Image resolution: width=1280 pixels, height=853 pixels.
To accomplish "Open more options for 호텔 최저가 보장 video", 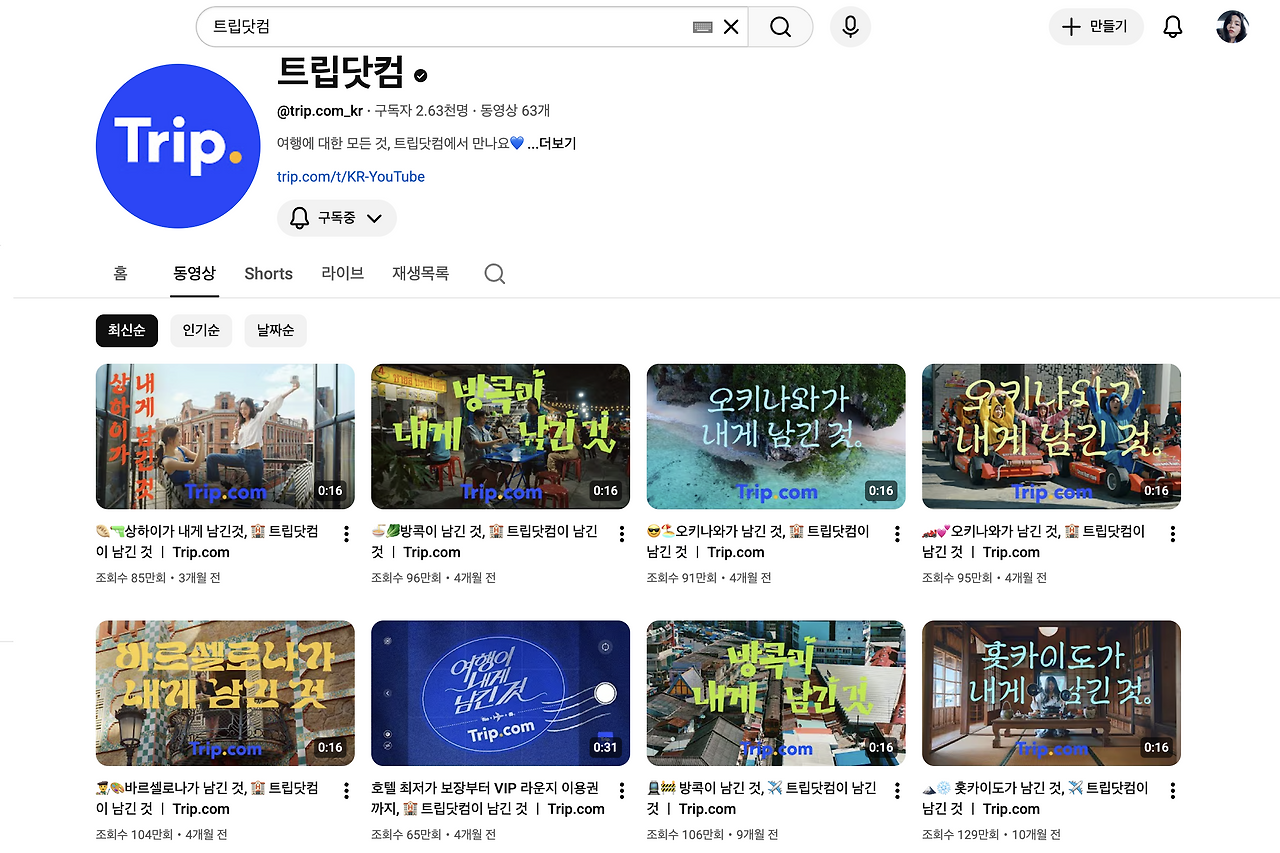I will pos(622,791).
